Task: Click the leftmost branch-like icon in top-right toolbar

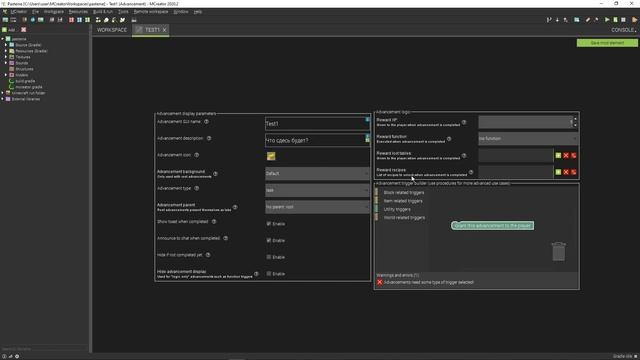Action: click(549, 20)
